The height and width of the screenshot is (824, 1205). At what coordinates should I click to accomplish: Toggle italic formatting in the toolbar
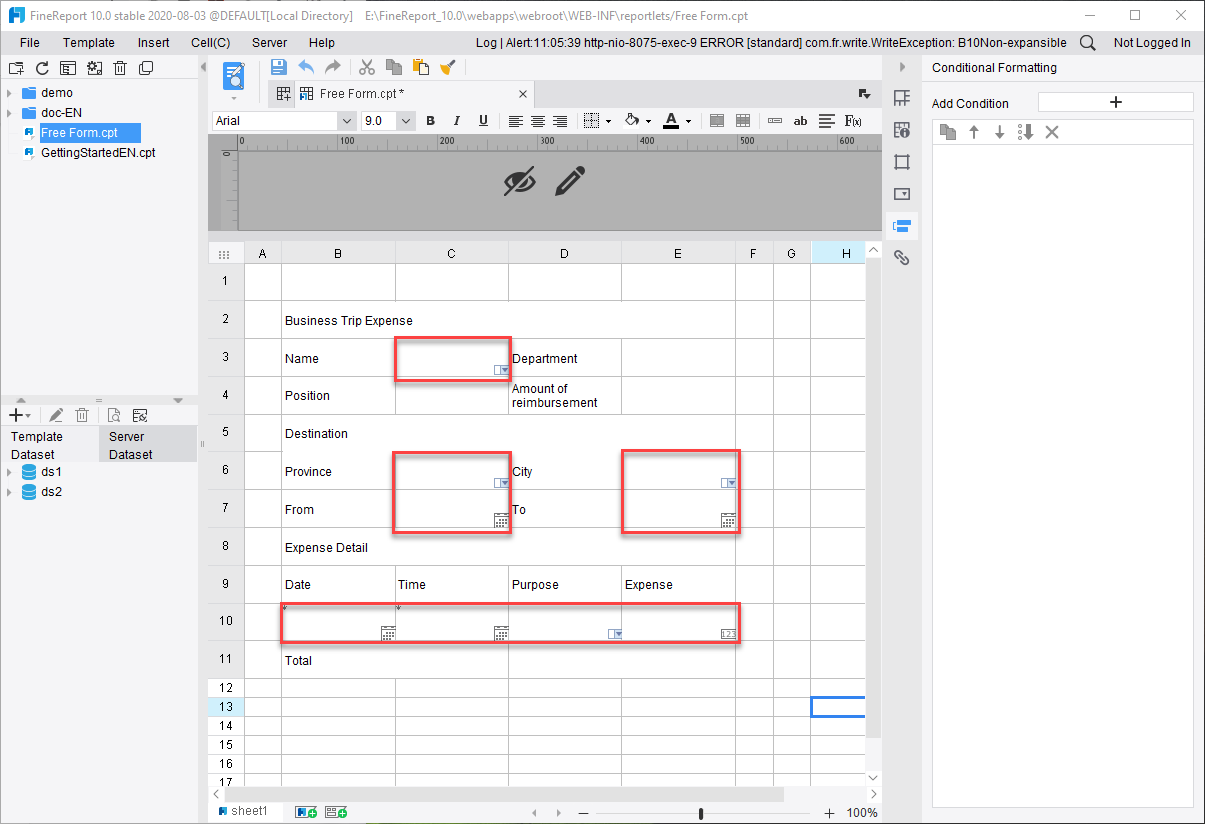pos(456,120)
